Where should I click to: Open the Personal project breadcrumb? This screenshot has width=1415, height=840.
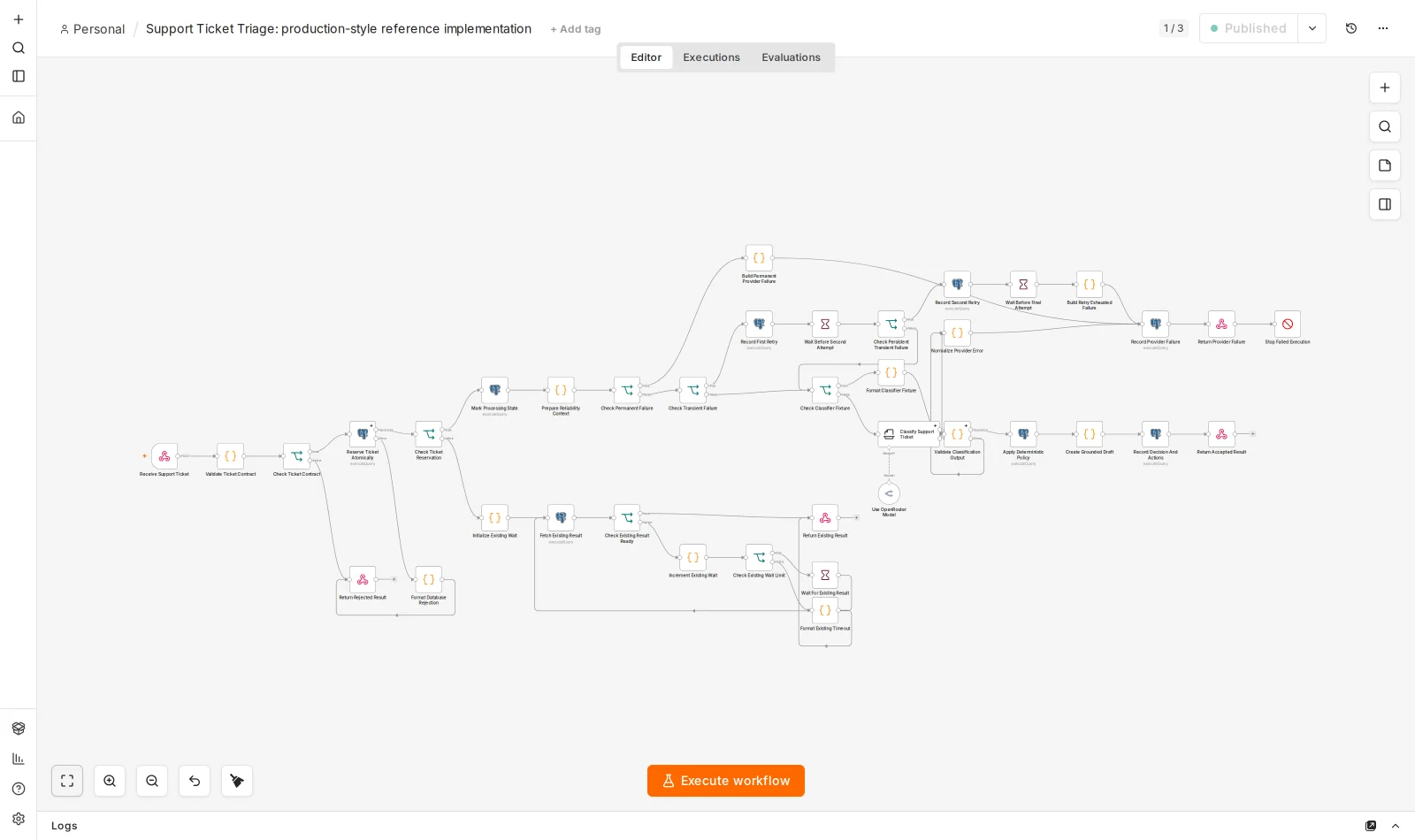[93, 29]
